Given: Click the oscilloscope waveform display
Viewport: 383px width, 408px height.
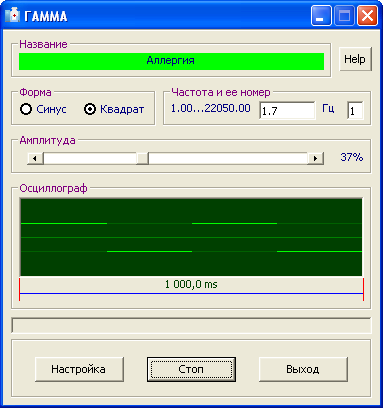Looking at the screenshot, I should (191, 237).
